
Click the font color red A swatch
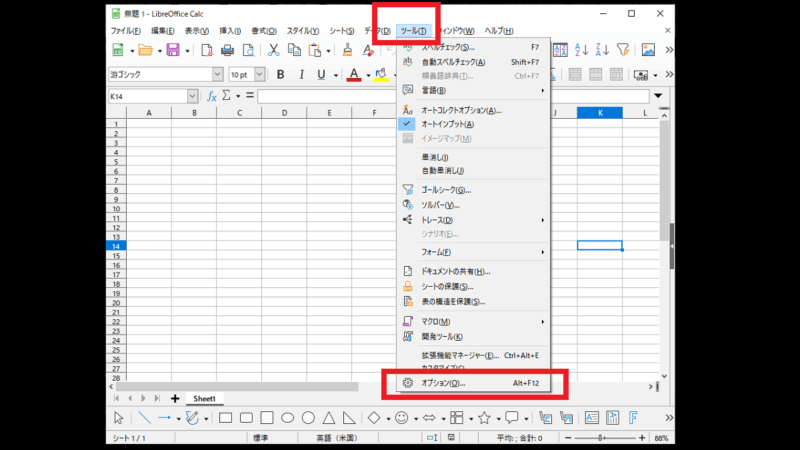pyautogui.click(x=354, y=75)
